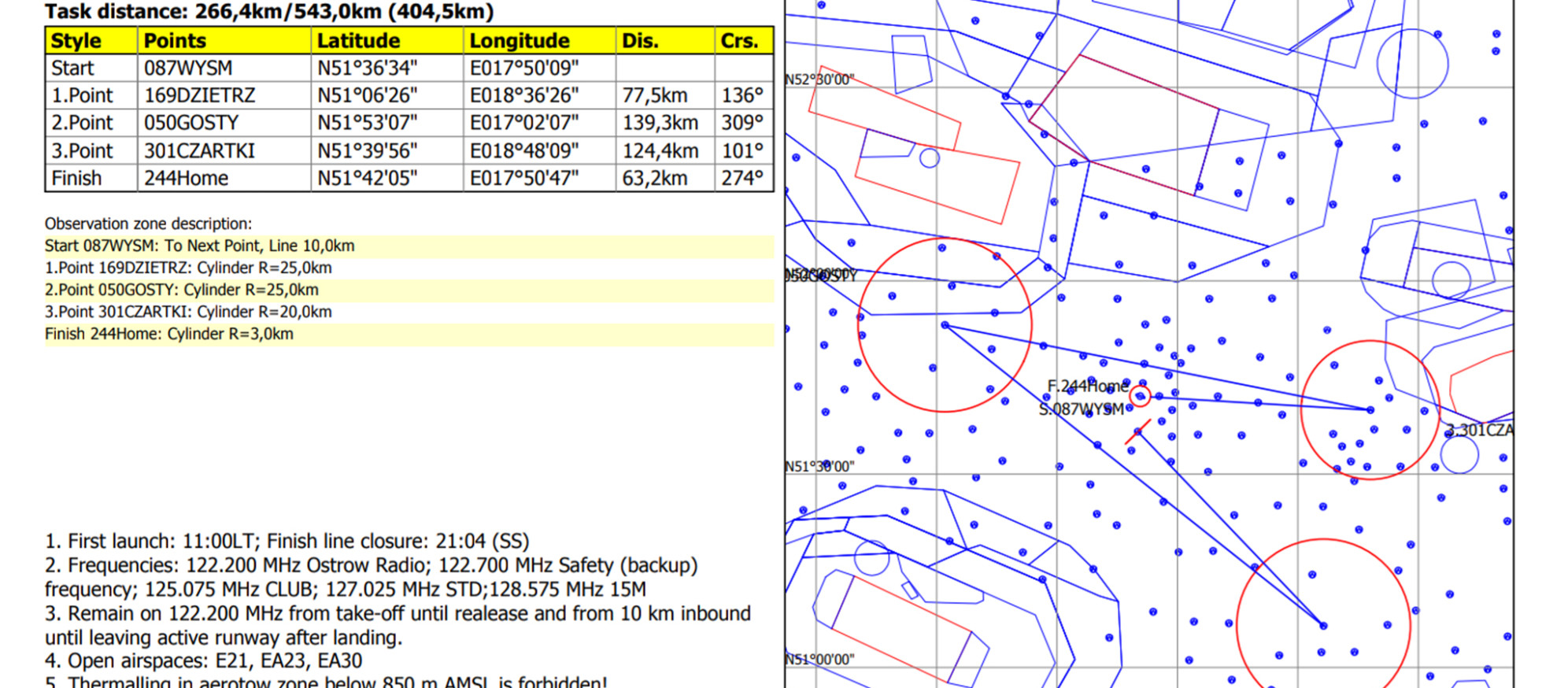
Task: Select the Style column header
Action: click(x=76, y=41)
